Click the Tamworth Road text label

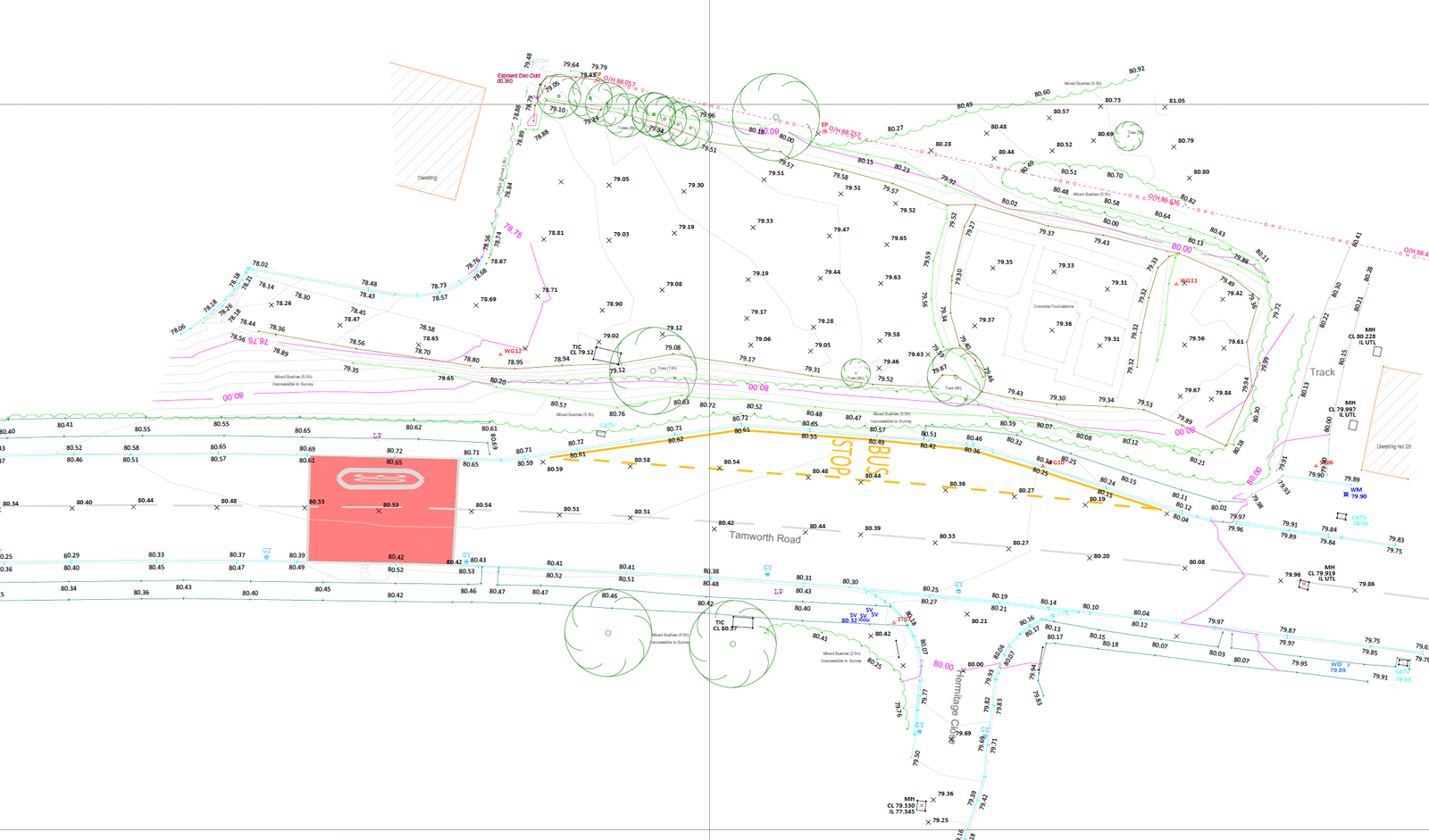click(x=765, y=537)
